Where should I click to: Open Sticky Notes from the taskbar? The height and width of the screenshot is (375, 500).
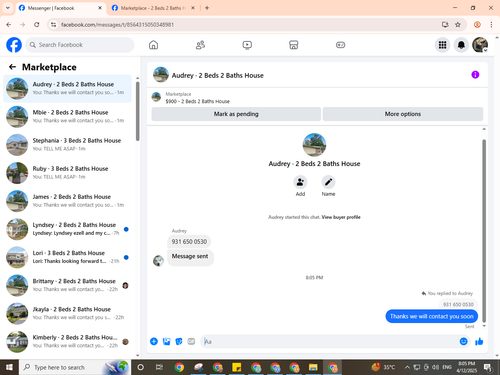237,367
